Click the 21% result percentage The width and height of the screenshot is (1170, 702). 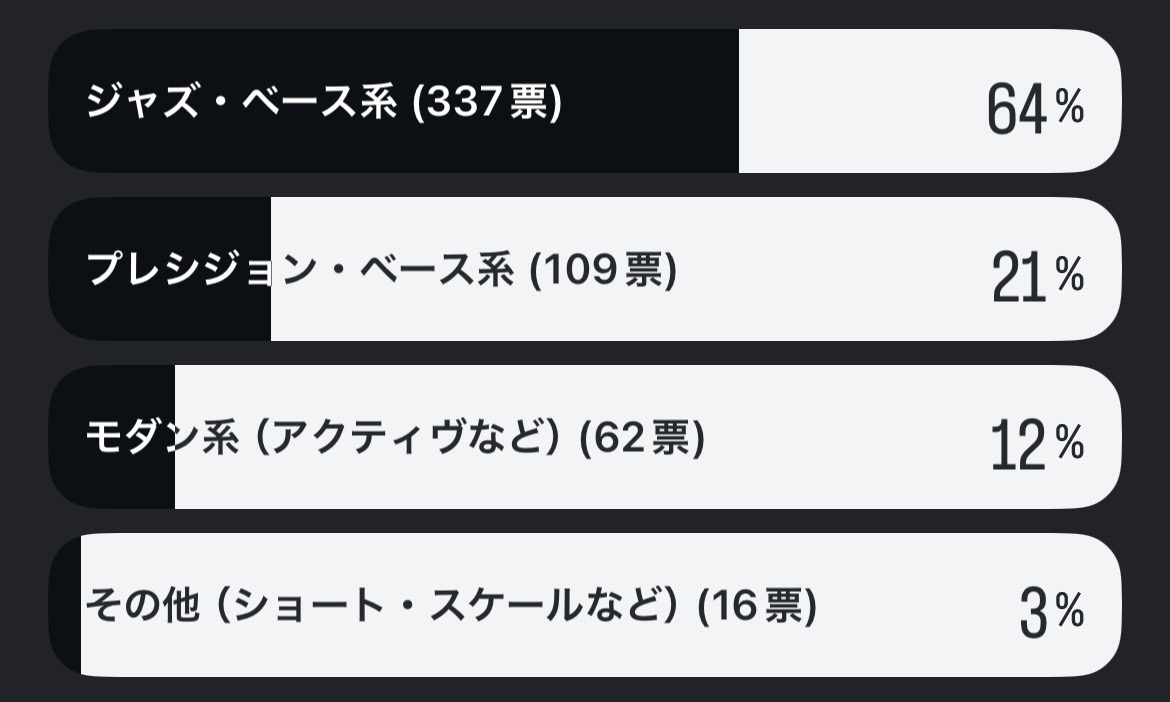click(x=1036, y=276)
